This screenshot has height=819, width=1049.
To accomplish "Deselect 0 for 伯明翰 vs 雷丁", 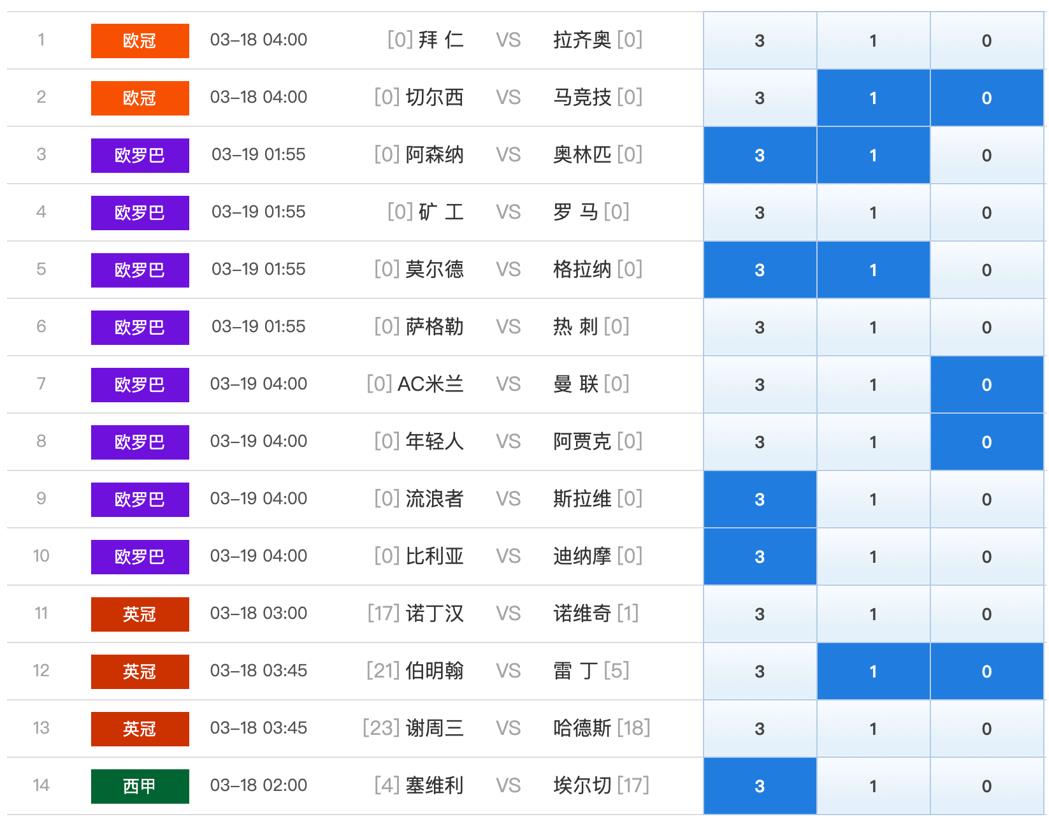I will pos(987,671).
